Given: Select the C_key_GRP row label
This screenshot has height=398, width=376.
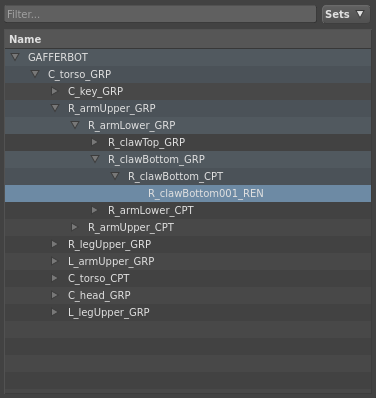Looking at the screenshot, I should click(x=96, y=91).
